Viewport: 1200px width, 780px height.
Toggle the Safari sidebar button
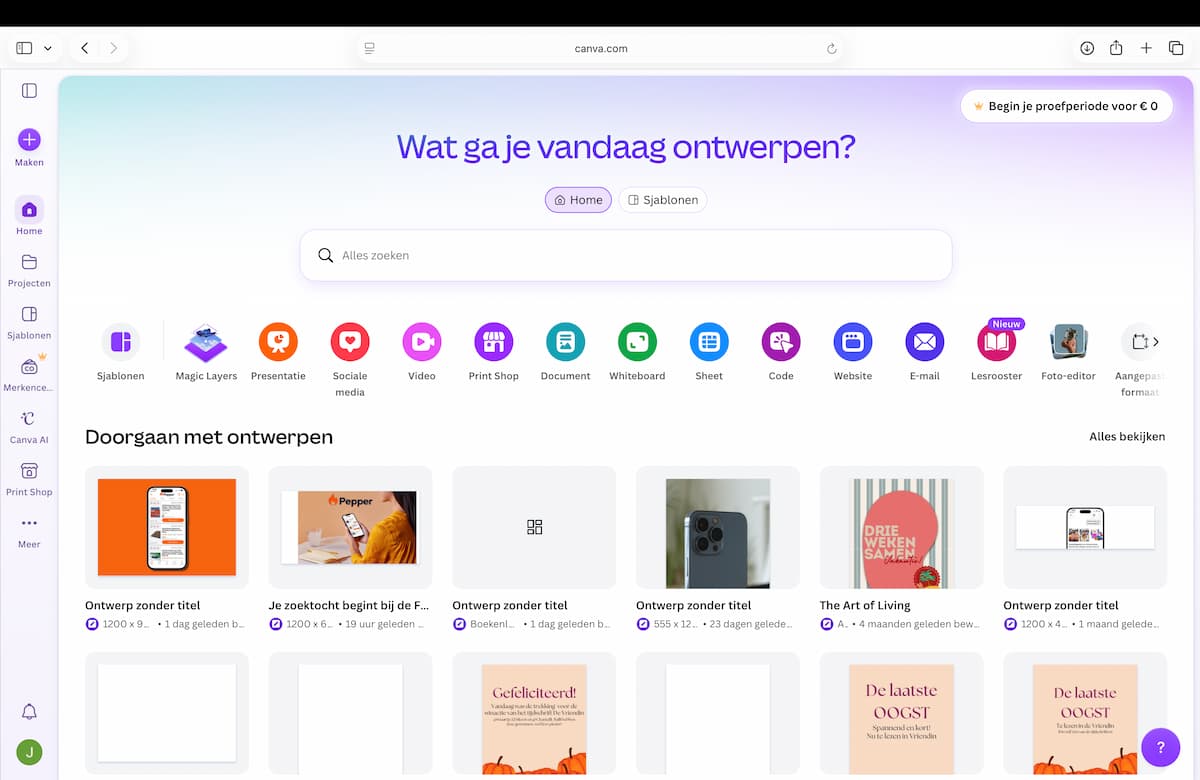24,48
